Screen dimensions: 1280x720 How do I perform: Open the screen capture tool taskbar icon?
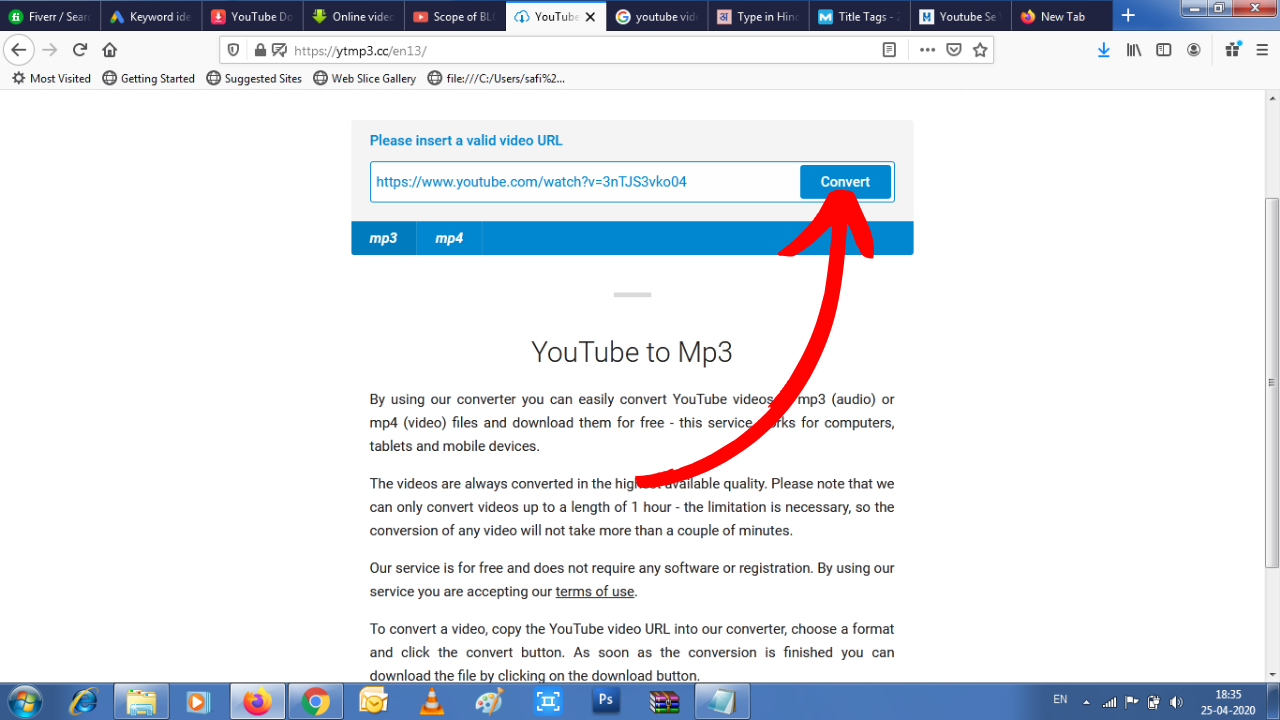547,702
